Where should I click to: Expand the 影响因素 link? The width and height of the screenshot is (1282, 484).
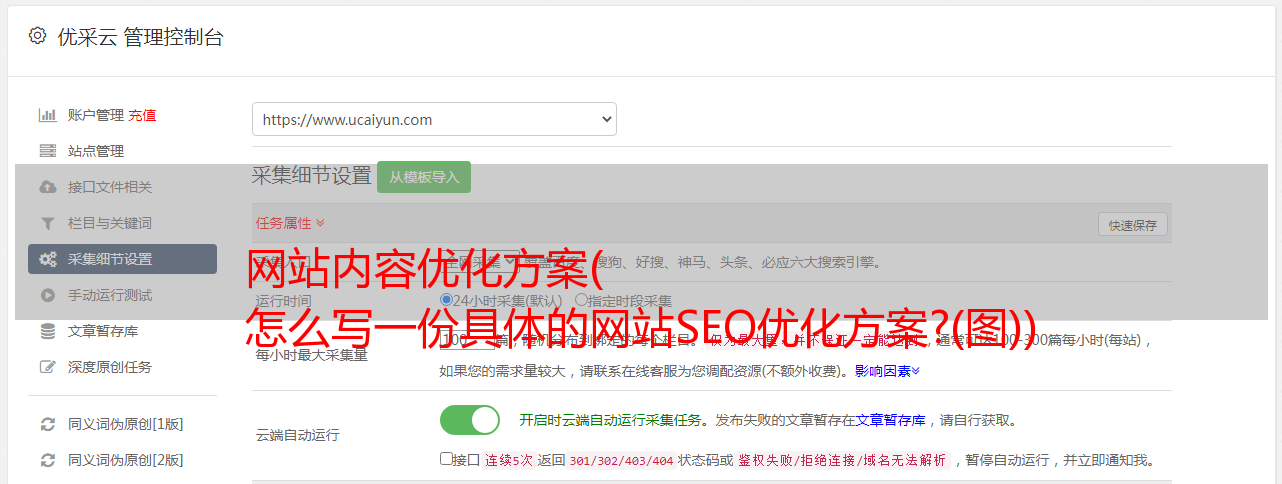pyautogui.click(x=887, y=371)
